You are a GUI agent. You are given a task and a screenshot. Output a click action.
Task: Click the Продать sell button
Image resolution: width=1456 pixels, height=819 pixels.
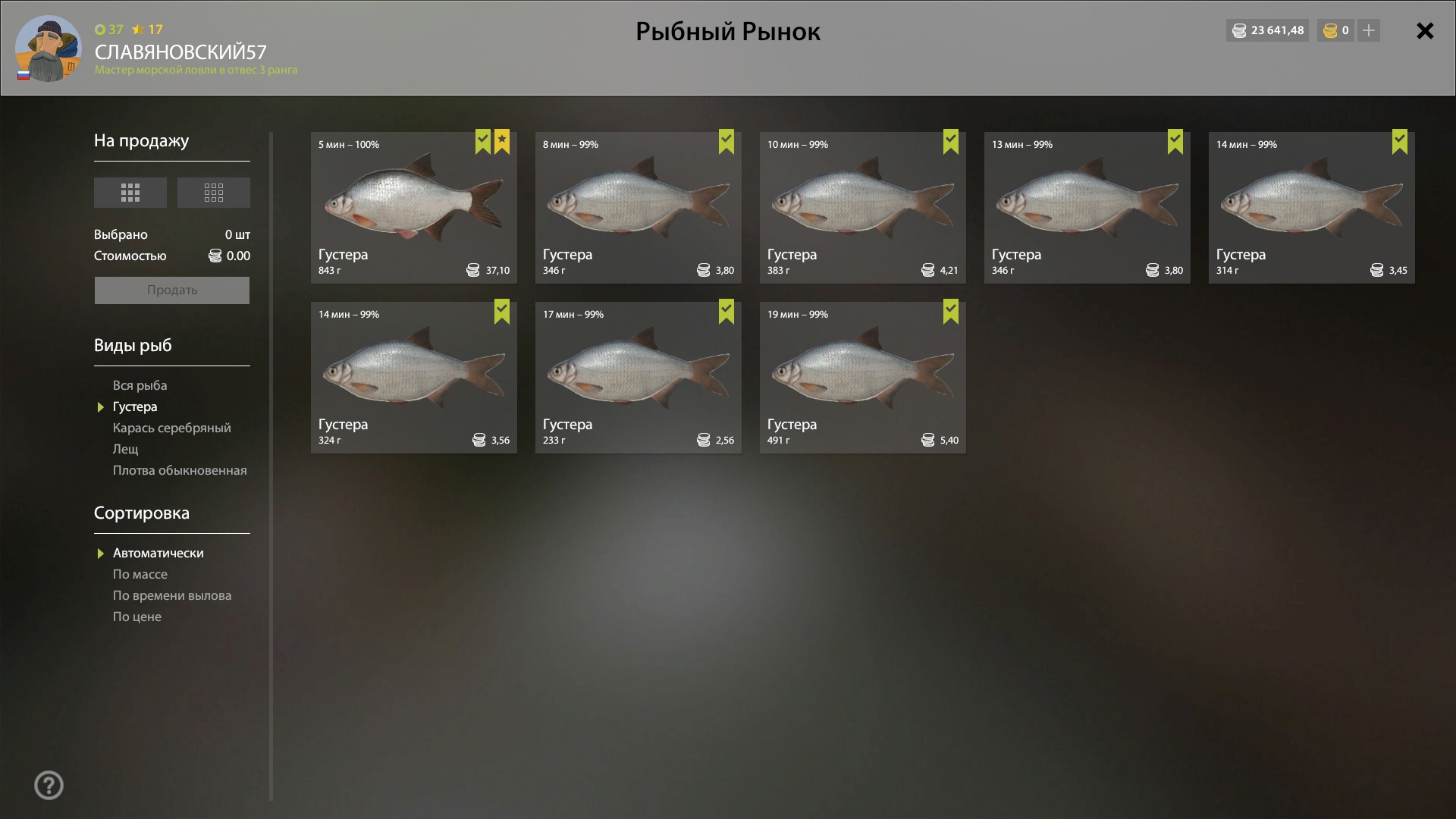point(172,290)
